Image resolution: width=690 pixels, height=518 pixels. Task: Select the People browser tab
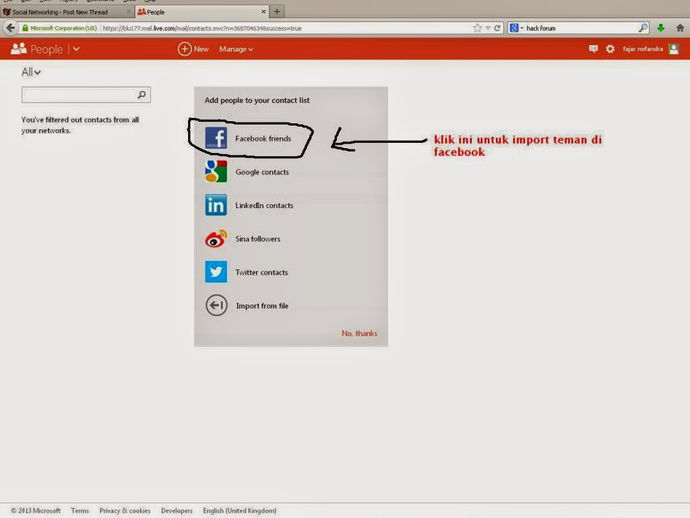[201, 12]
